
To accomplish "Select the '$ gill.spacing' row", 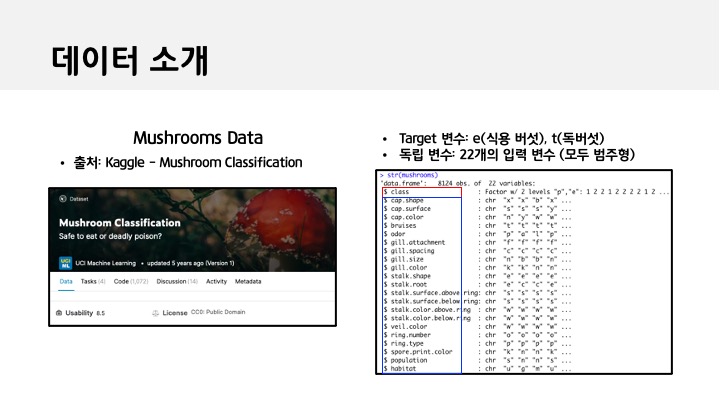I will 478,251.
